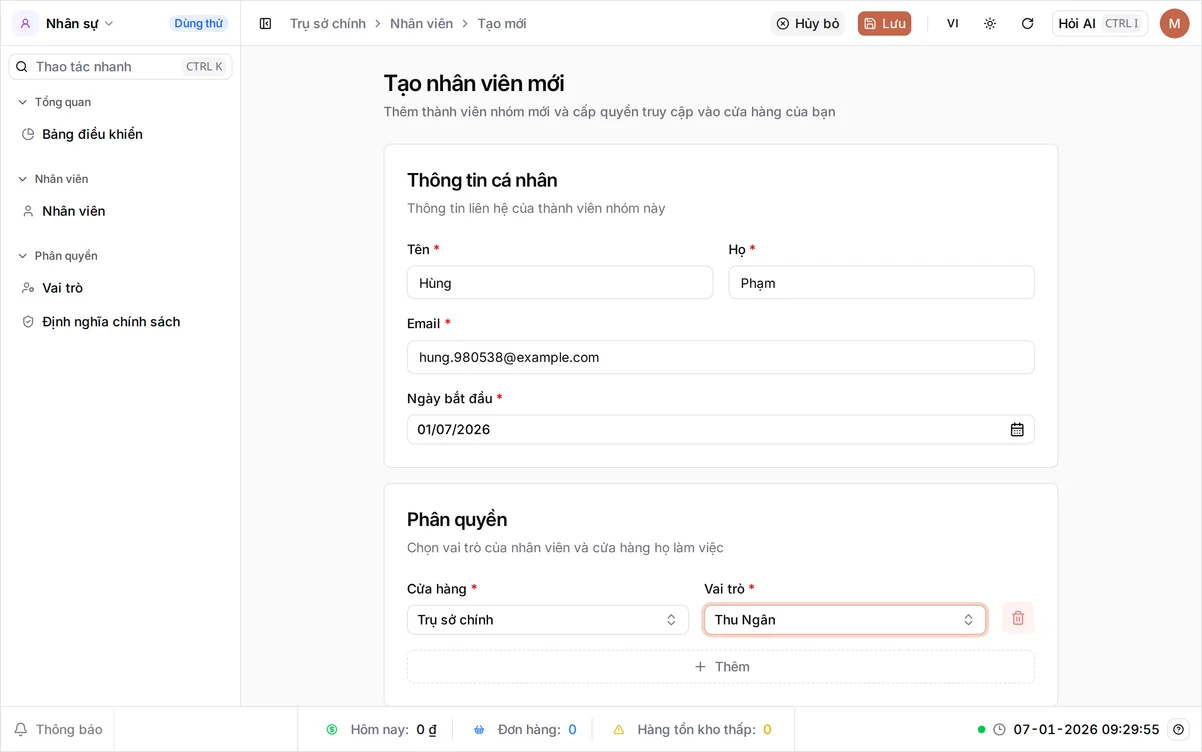
Task: Add another role row with Thêm
Action: click(x=720, y=667)
